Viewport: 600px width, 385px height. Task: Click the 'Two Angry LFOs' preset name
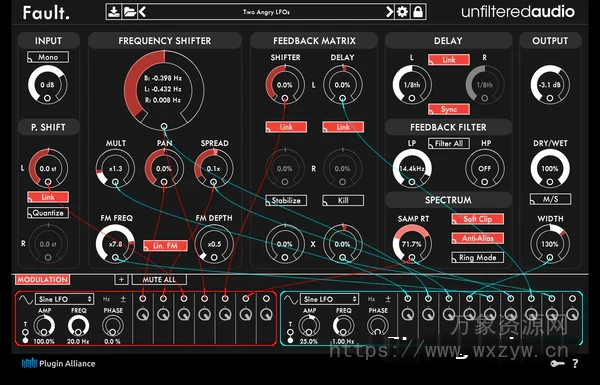point(266,12)
